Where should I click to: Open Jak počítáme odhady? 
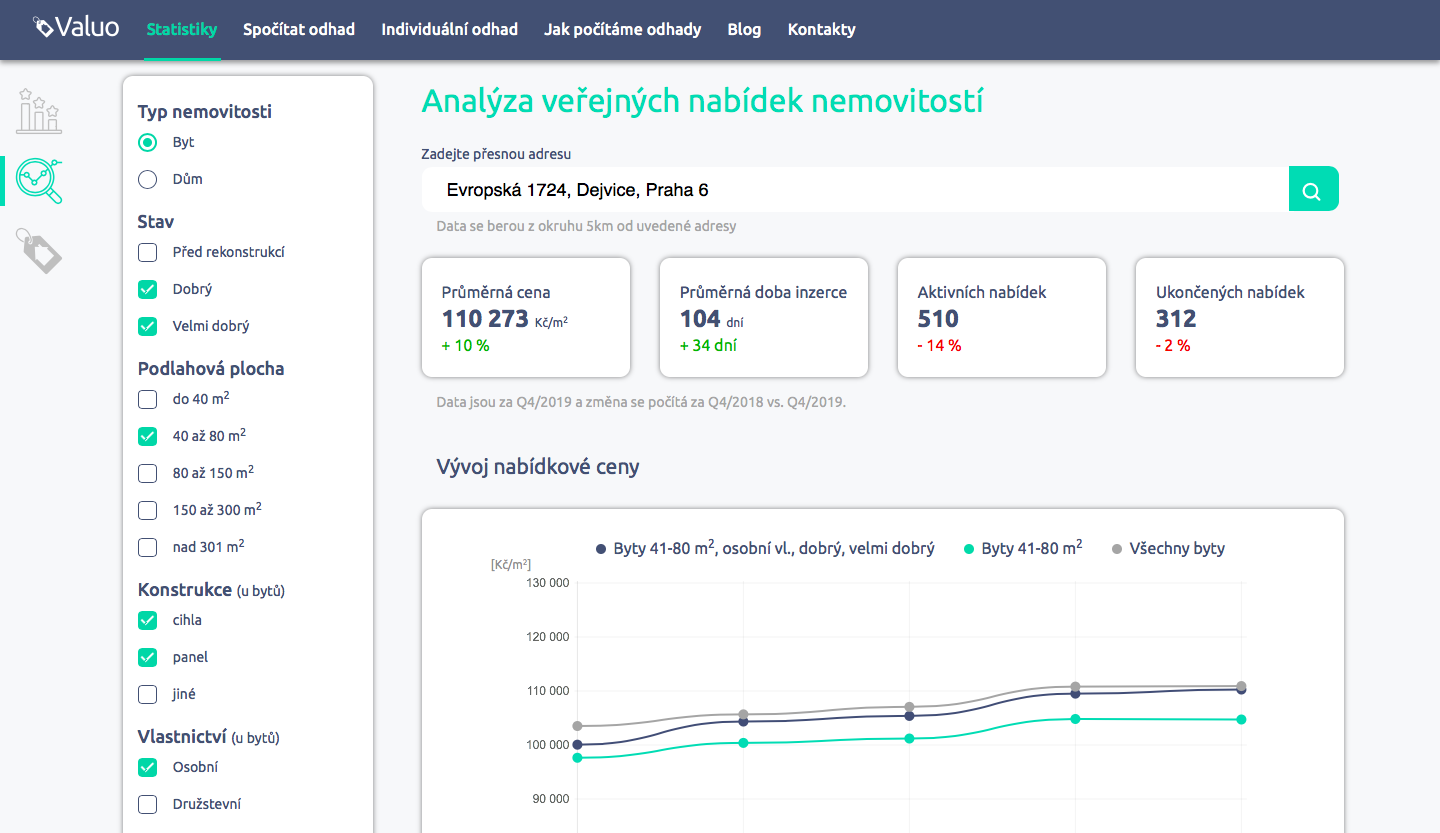point(623,29)
